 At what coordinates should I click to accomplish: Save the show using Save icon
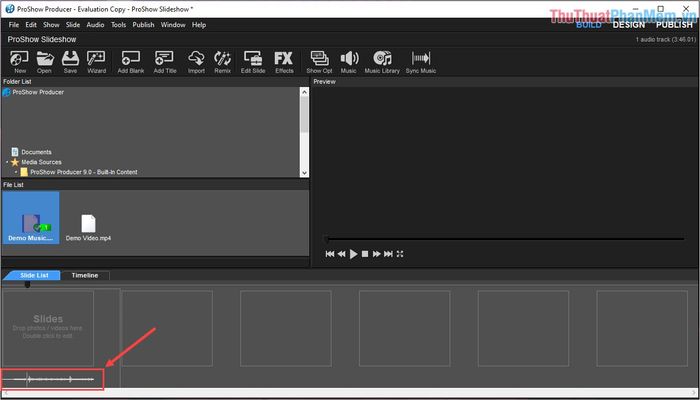point(70,62)
